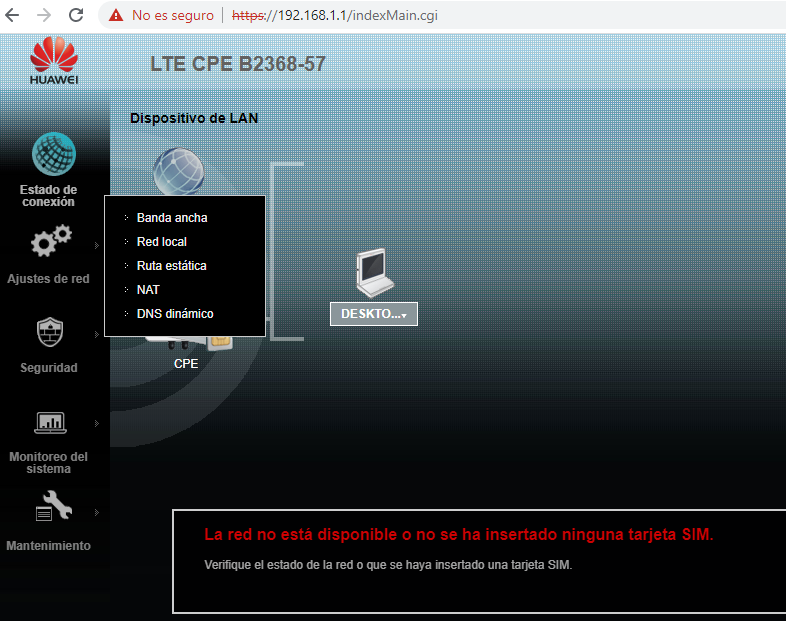The image size is (786, 621).
Task: Click the red not-secure warning triangle
Action: pyautogui.click(x=116, y=16)
